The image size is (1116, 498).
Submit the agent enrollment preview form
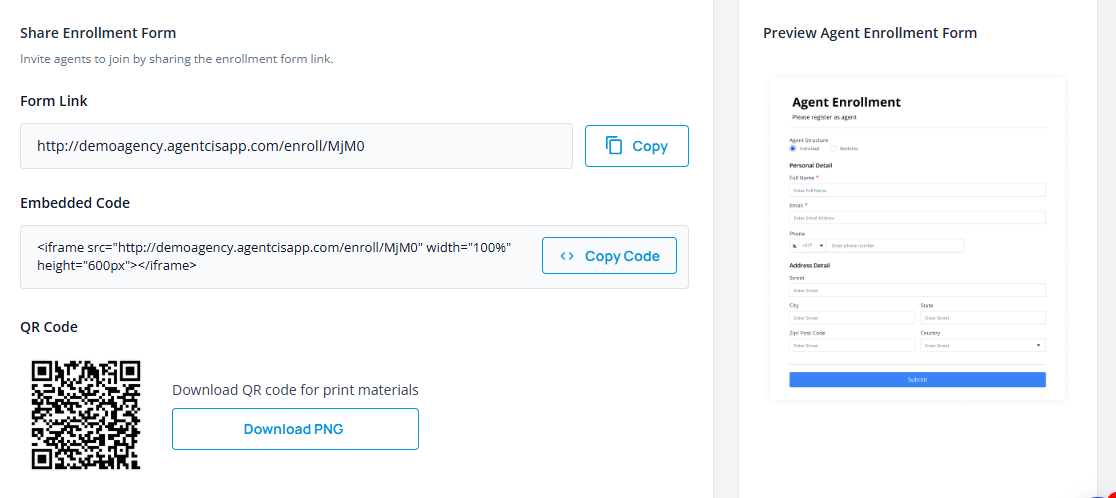[917, 380]
